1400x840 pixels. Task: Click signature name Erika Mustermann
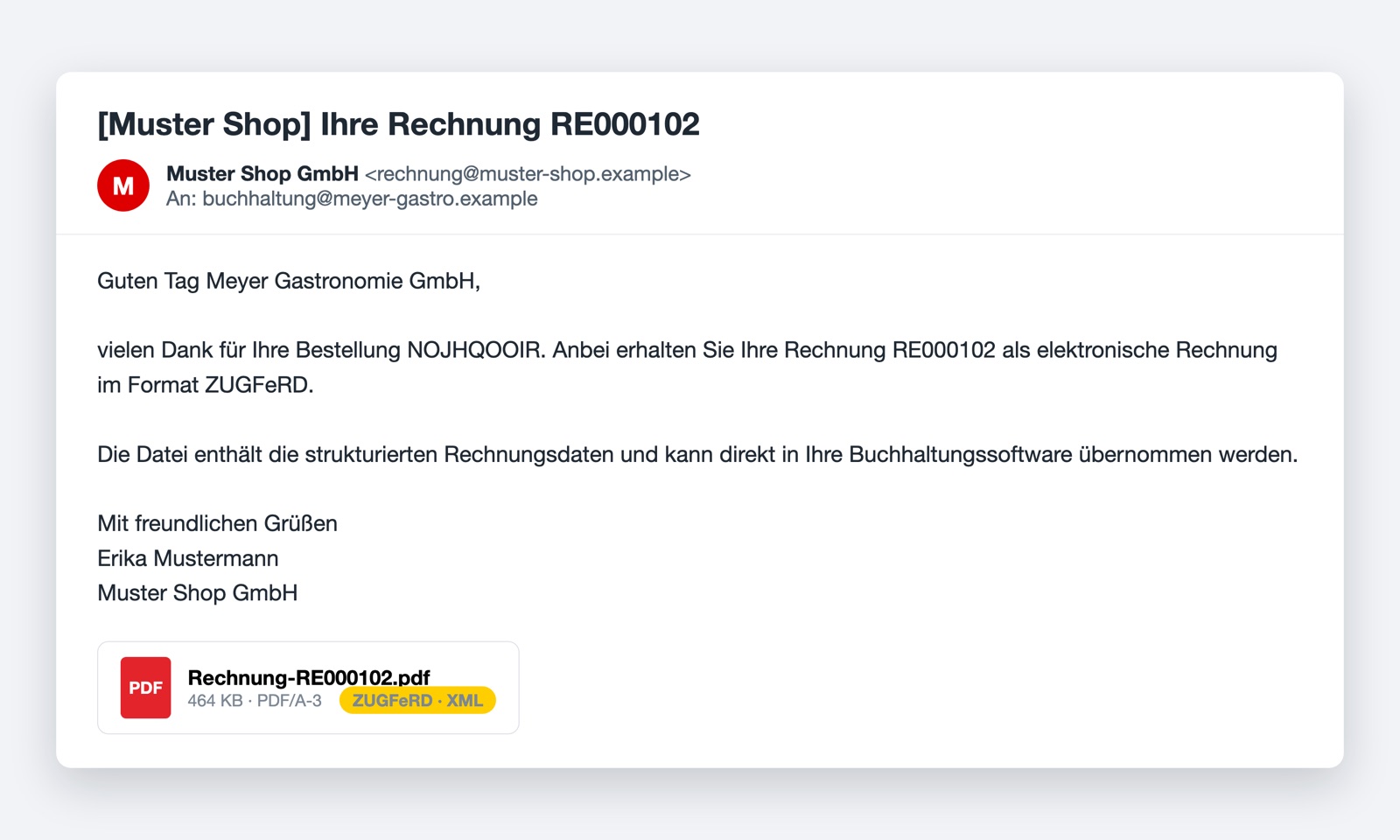click(x=188, y=558)
